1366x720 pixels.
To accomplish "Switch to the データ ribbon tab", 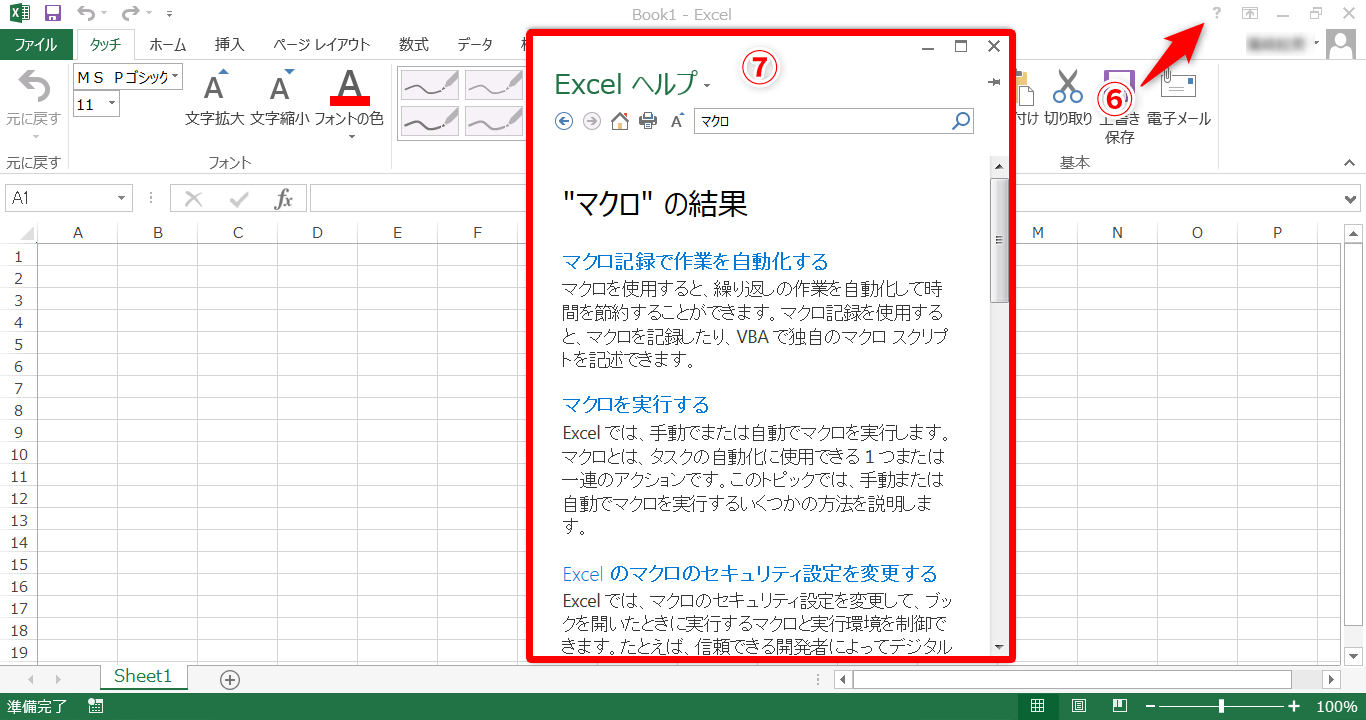I will pyautogui.click(x=475, y=44).
